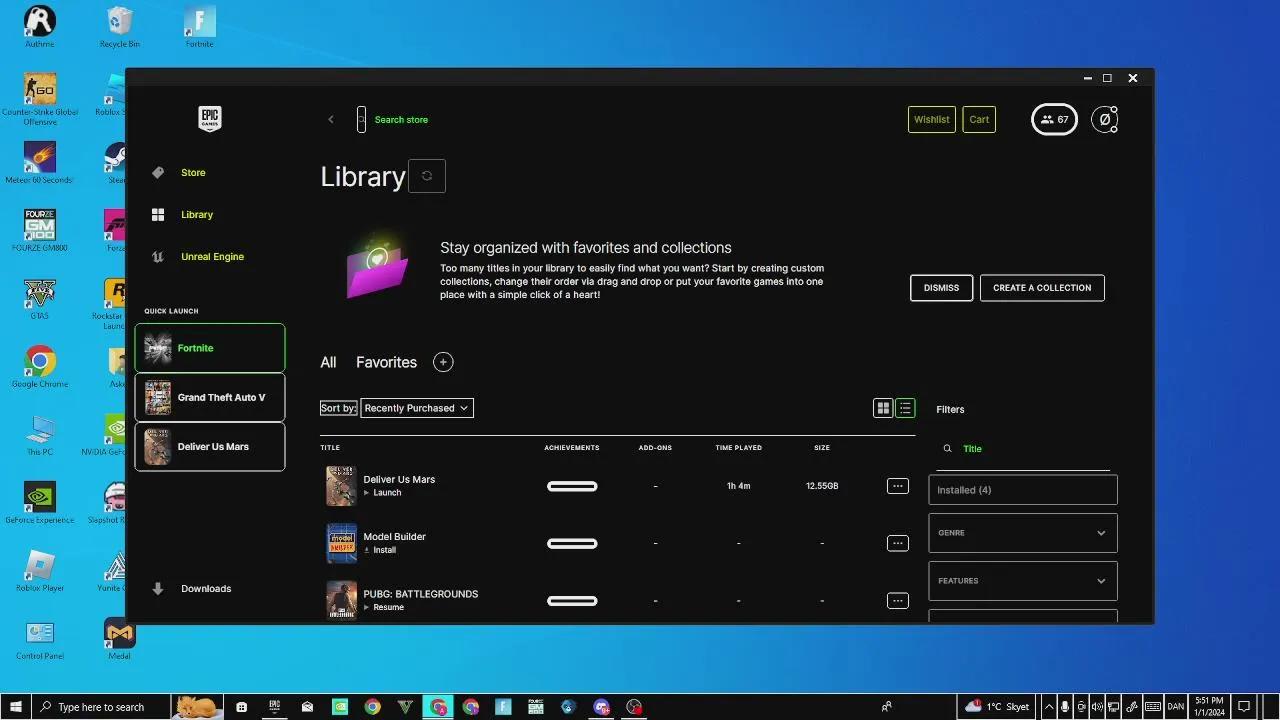Switch to the Favorites tab

pos(386,362)
